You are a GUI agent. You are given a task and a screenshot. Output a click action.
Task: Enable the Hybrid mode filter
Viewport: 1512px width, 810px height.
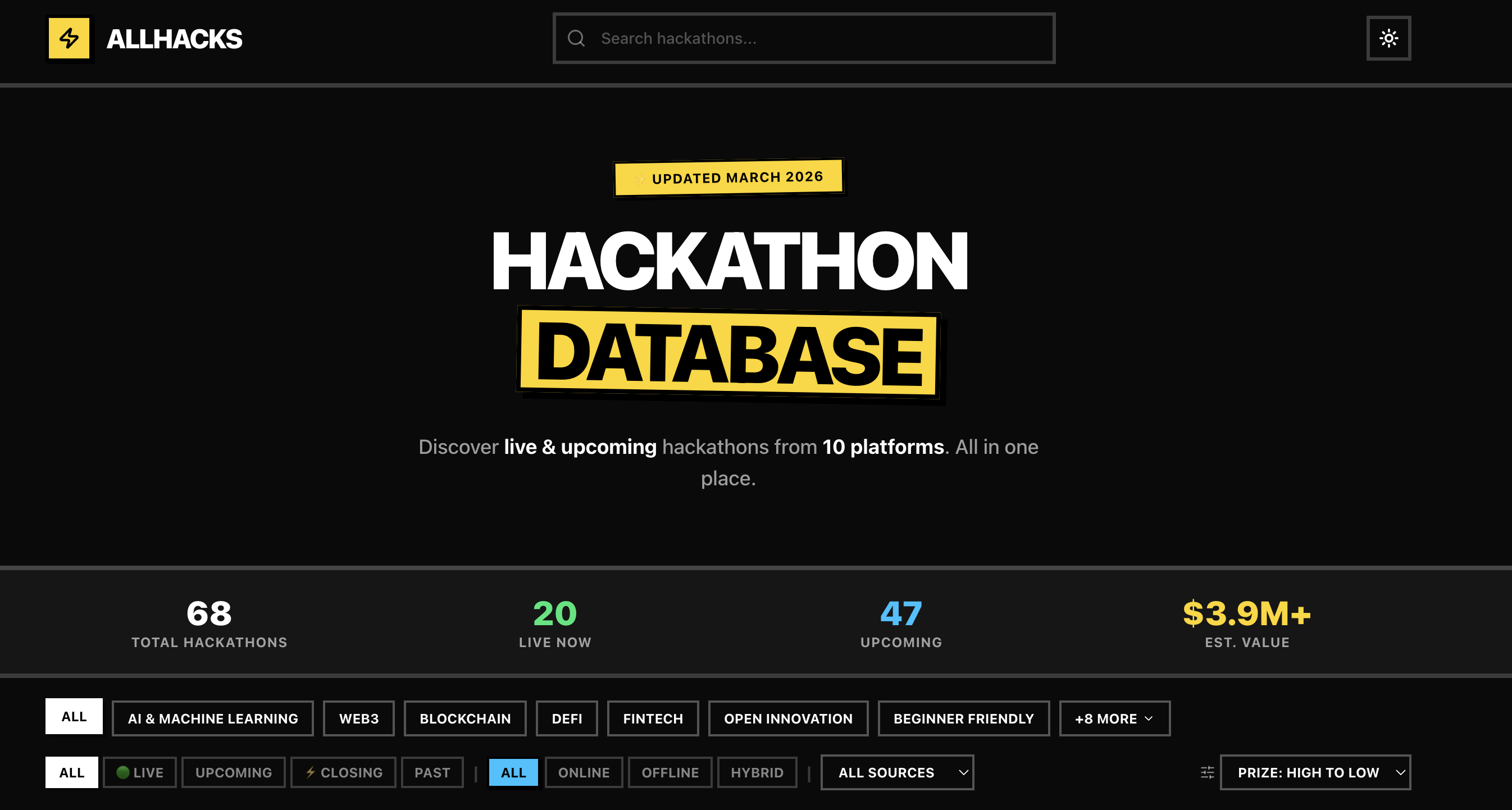coord(757,772)
